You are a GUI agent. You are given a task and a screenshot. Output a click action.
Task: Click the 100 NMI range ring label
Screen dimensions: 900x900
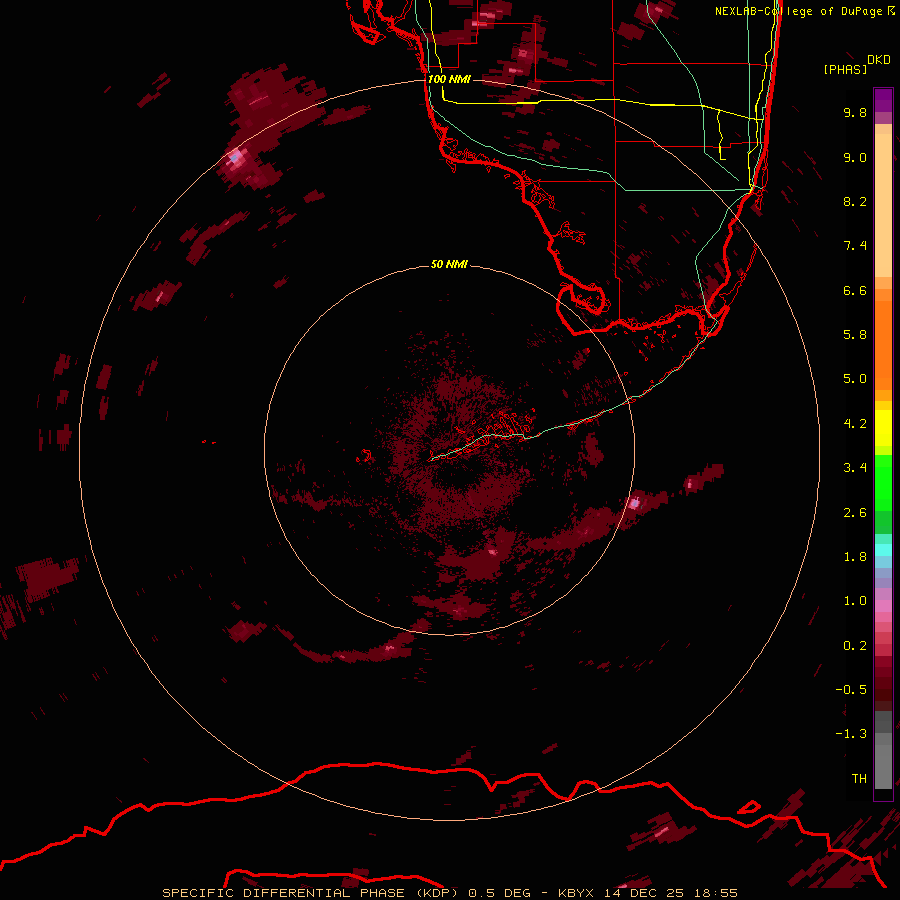click(449, 79)
